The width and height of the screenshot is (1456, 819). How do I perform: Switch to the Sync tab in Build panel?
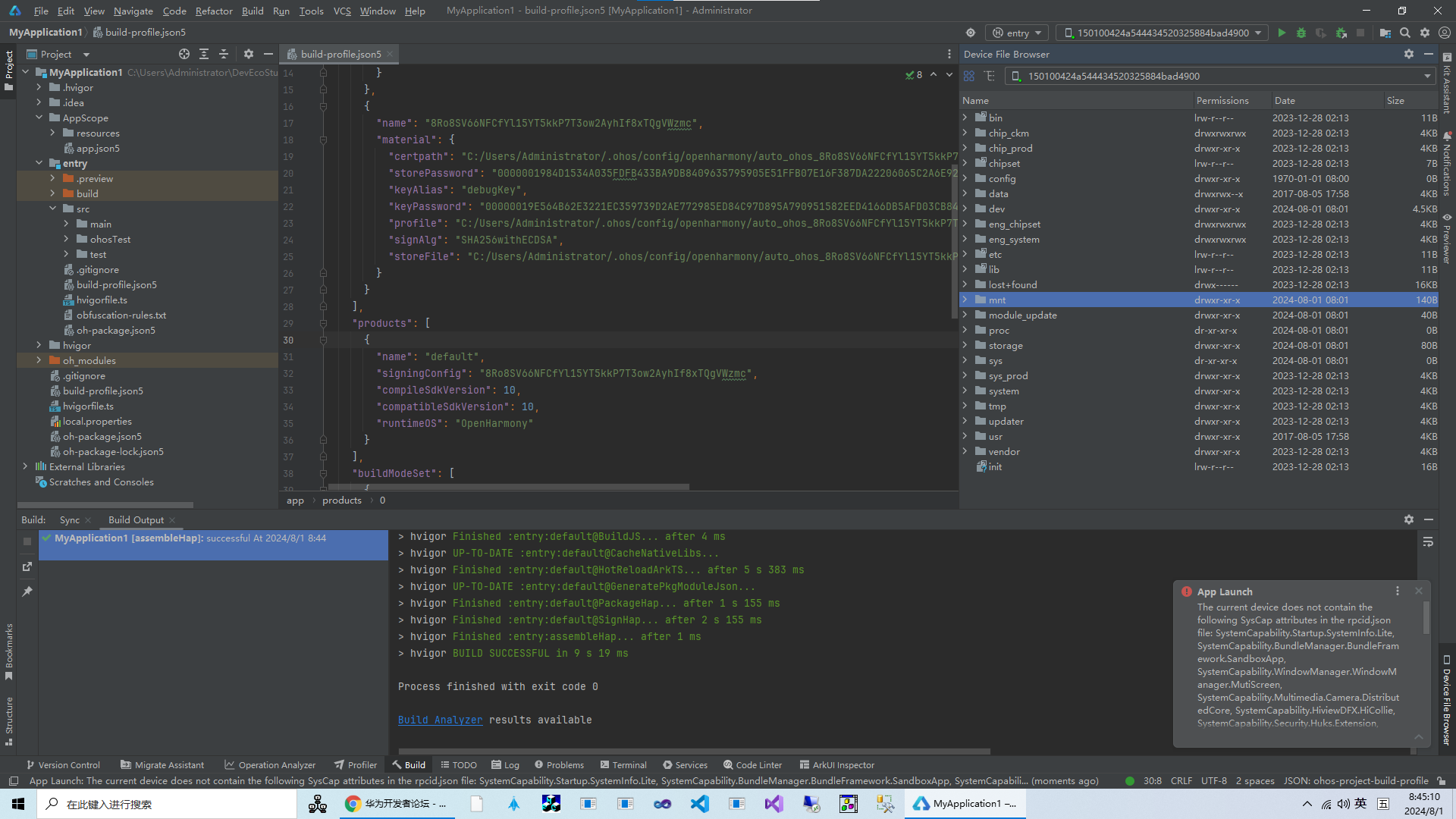click(x=70, y=519)
